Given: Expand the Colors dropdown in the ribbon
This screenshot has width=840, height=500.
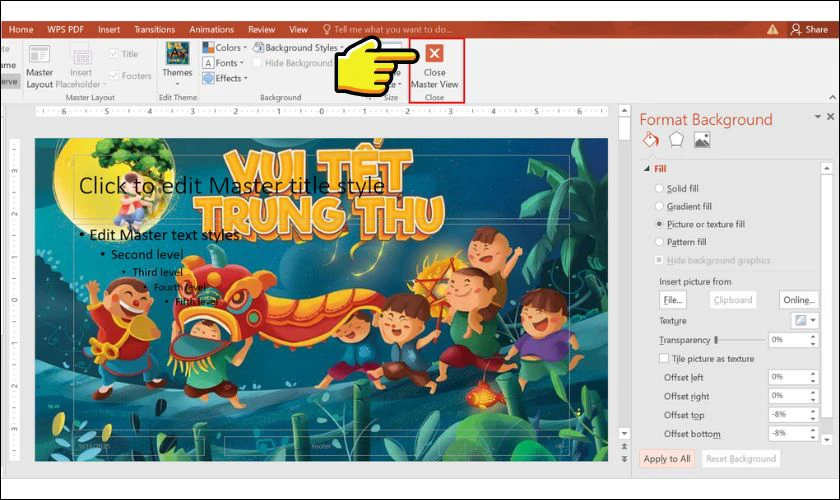Looking at the screenshot, I should pyautogui.click(x=227, y=47).
